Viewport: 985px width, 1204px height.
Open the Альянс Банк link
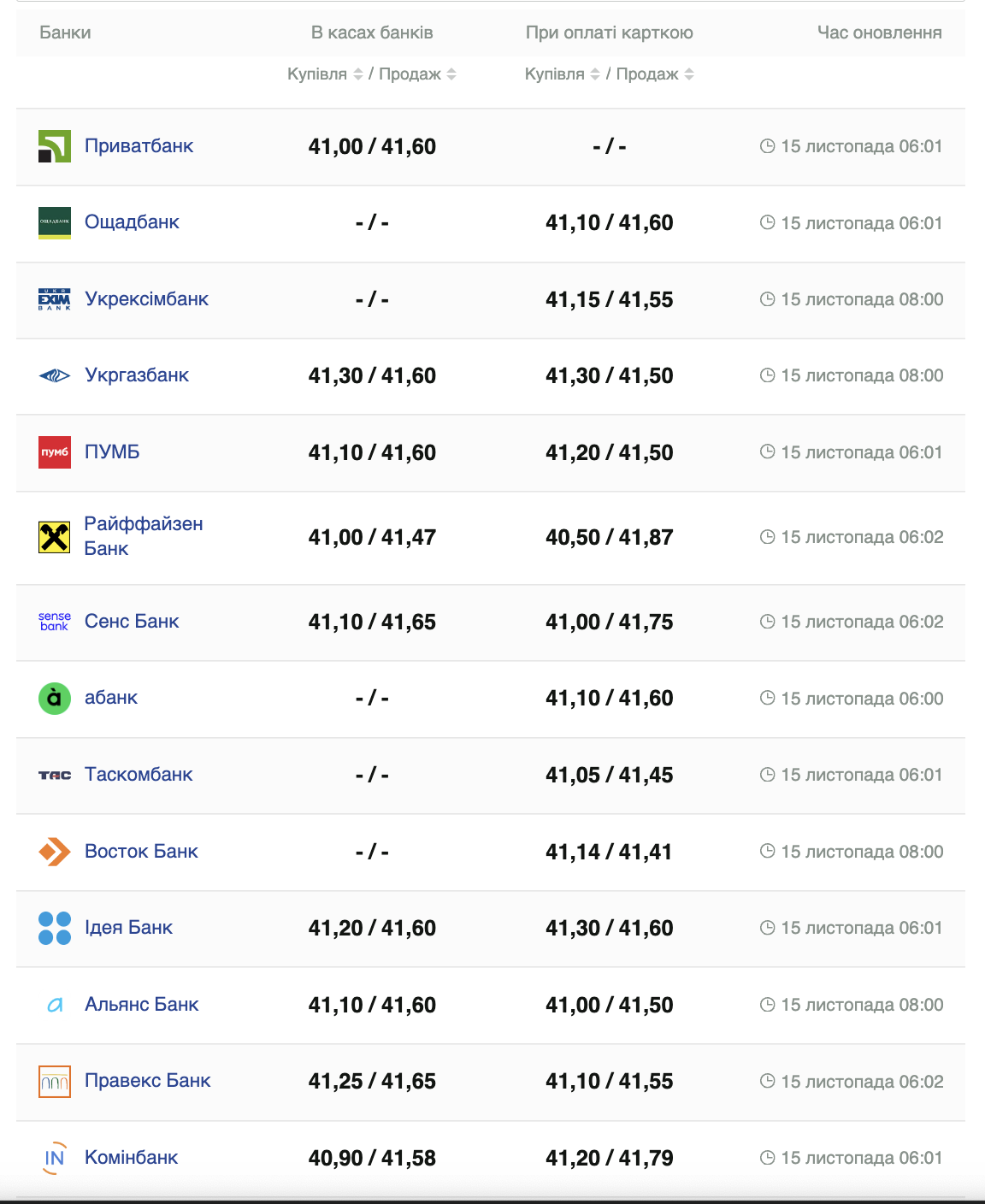[x=141, y=1005]
